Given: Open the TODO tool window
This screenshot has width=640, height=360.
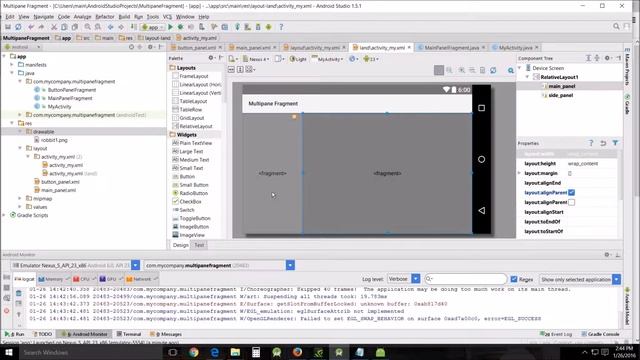Looking at the screenshot, I should [x=42, y=334].
